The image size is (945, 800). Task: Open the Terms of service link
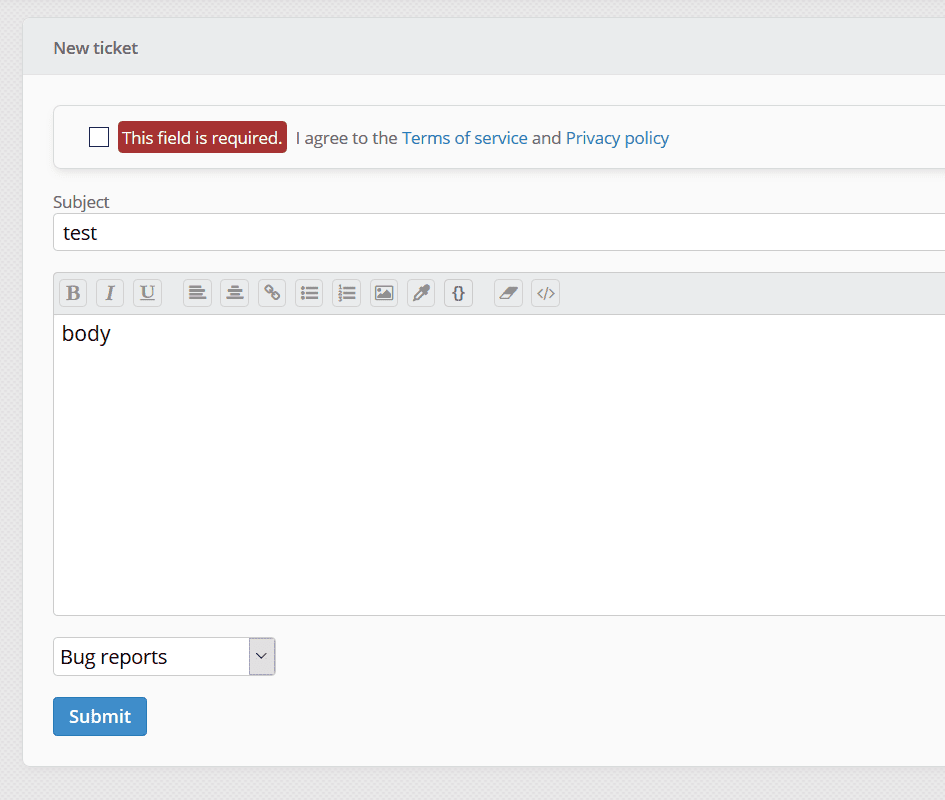[x=464, y=138]
